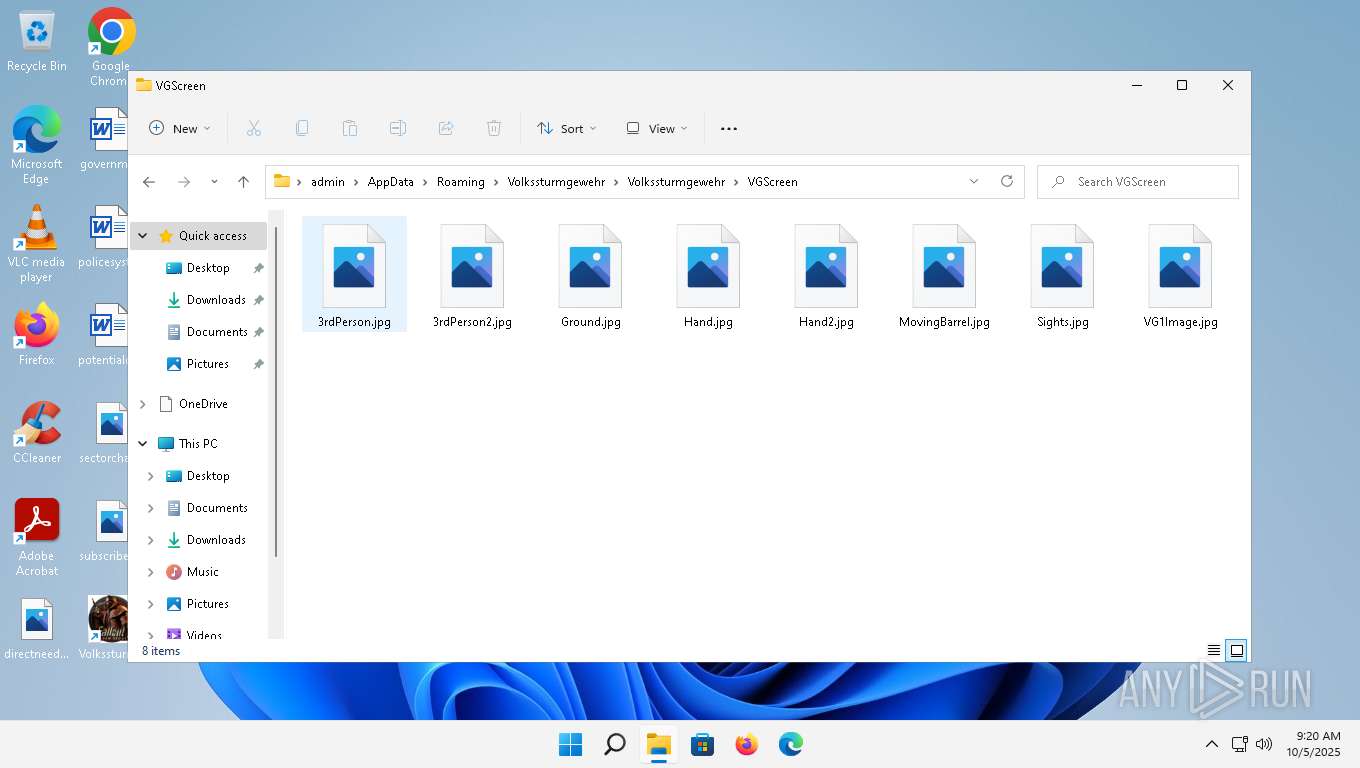1360x768 pixels.
Task: Expand the OneDrive tree node
Action: tap(143, 404)
